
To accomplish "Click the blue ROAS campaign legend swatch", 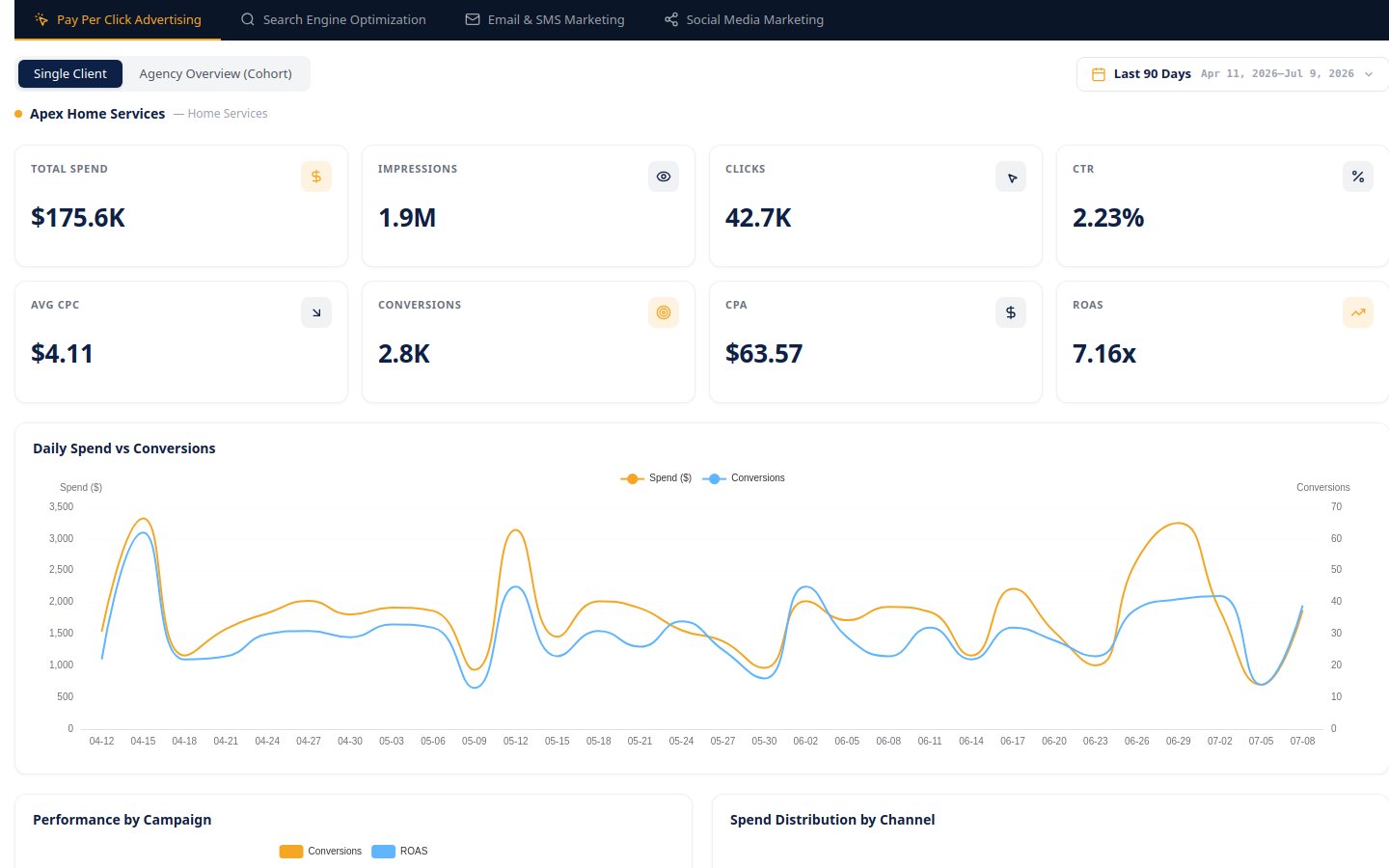I will (x=384, y=852).
